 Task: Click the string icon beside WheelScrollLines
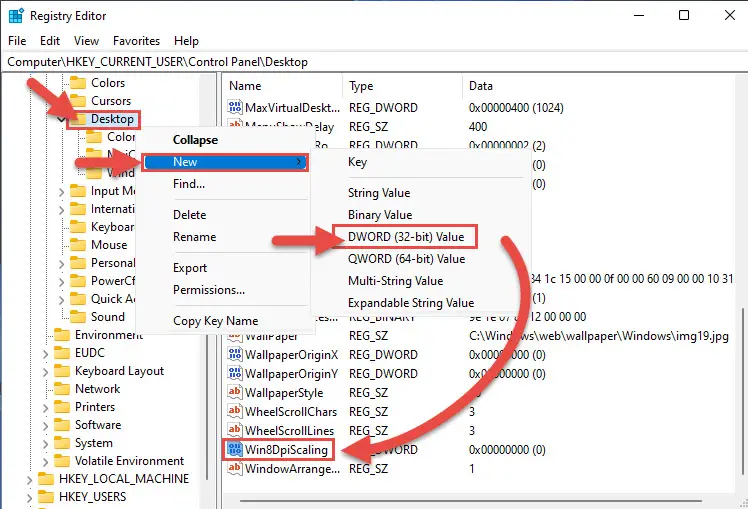pyautogui.click(x=235, y=430)
